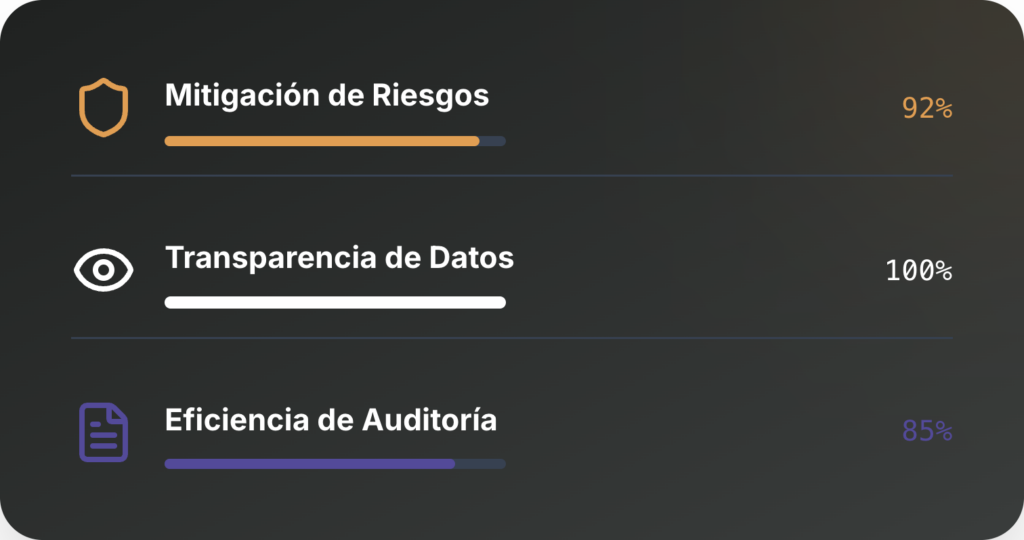Click the 92% value
Image resolution: width=1024 pixels, height=540 pixels.
(927, 108)
